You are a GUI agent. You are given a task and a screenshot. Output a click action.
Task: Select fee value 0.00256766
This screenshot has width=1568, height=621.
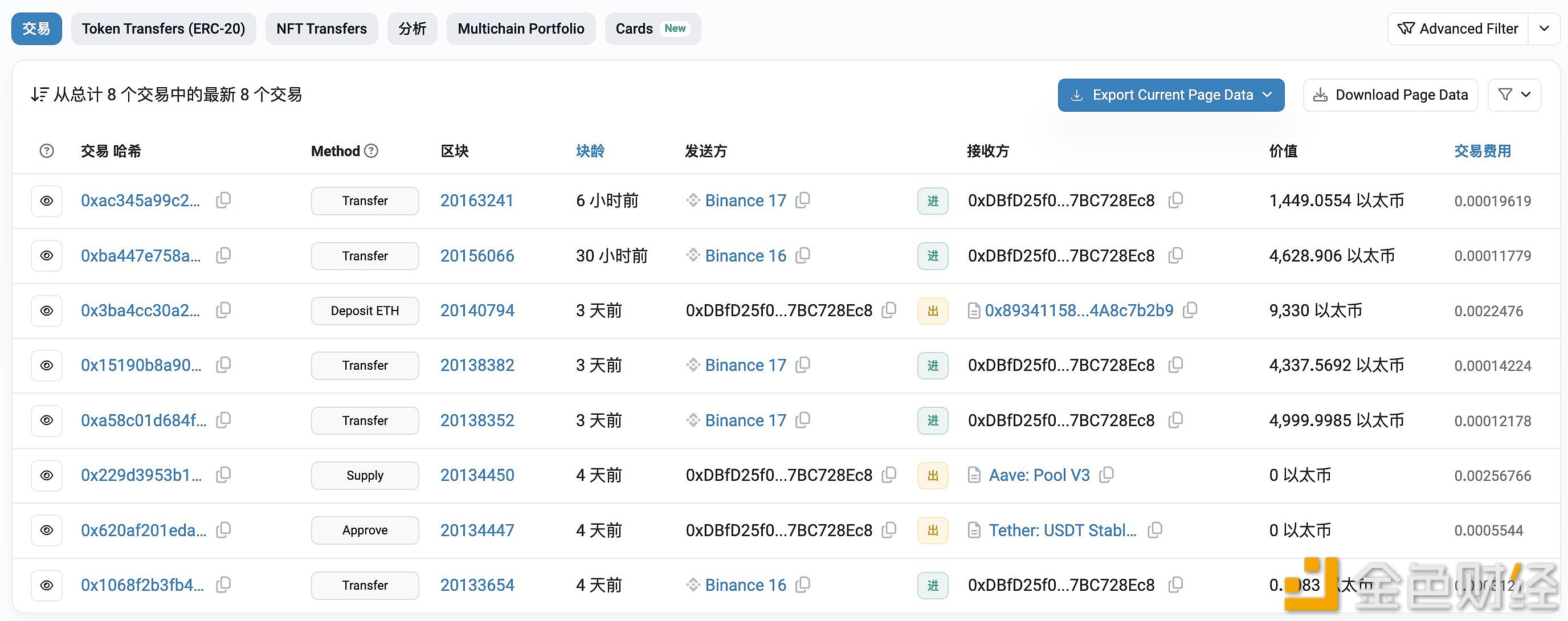tap(1493, 476)
